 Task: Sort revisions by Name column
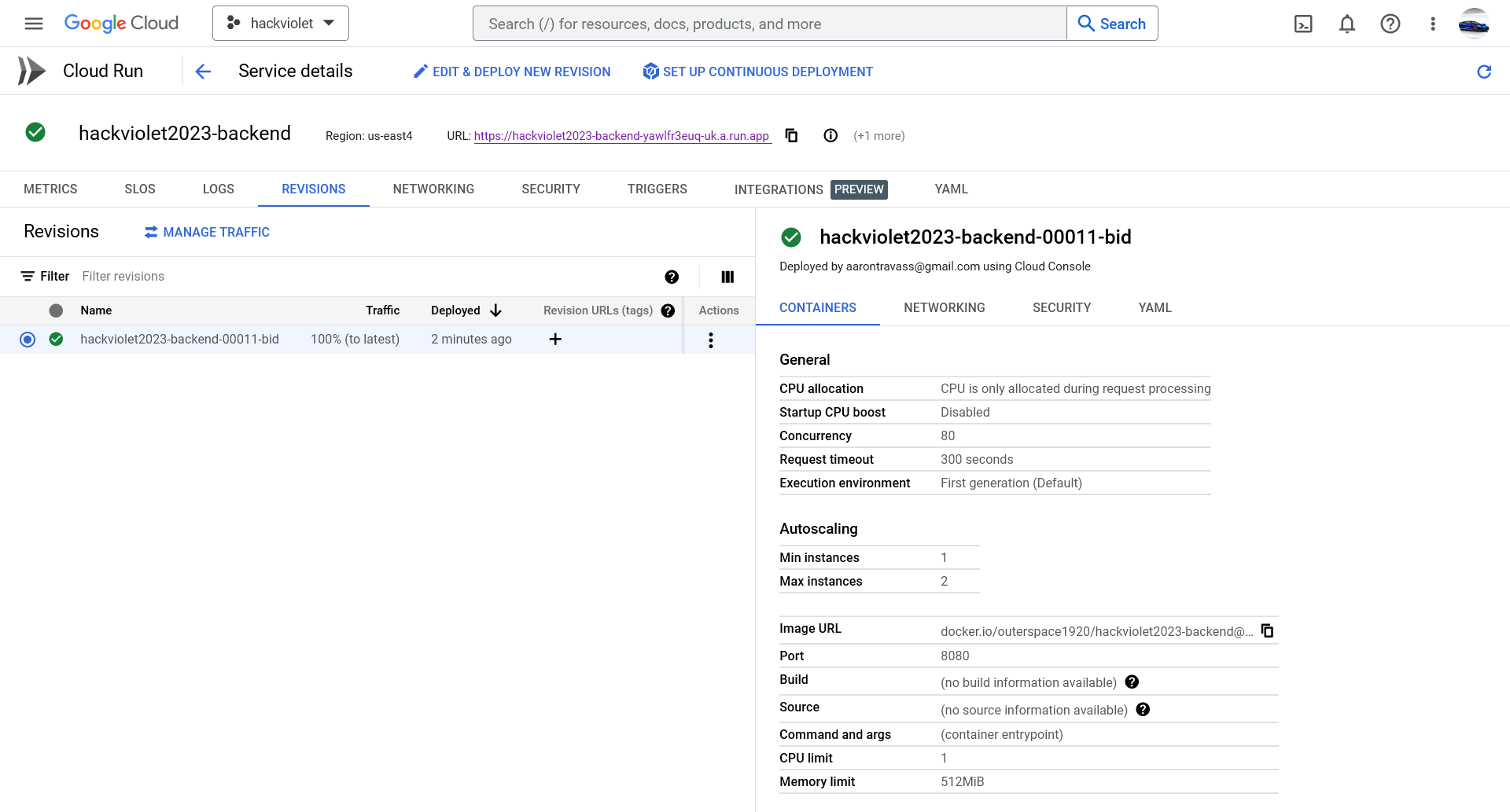tap(96, 310)
